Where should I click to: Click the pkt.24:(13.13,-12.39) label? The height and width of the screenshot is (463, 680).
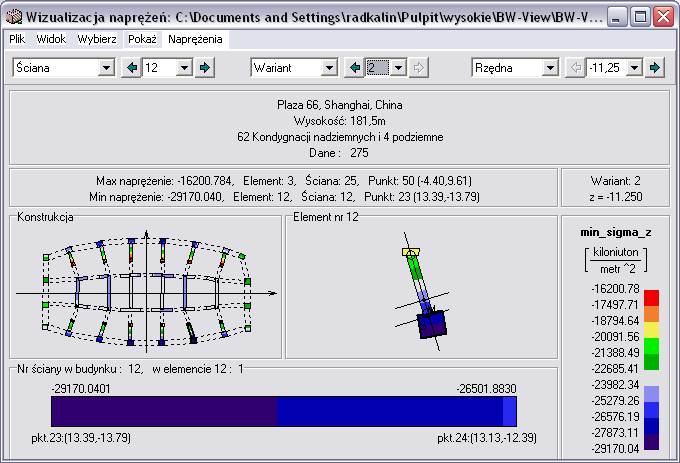pyautogui.click(x=487, y=438)
